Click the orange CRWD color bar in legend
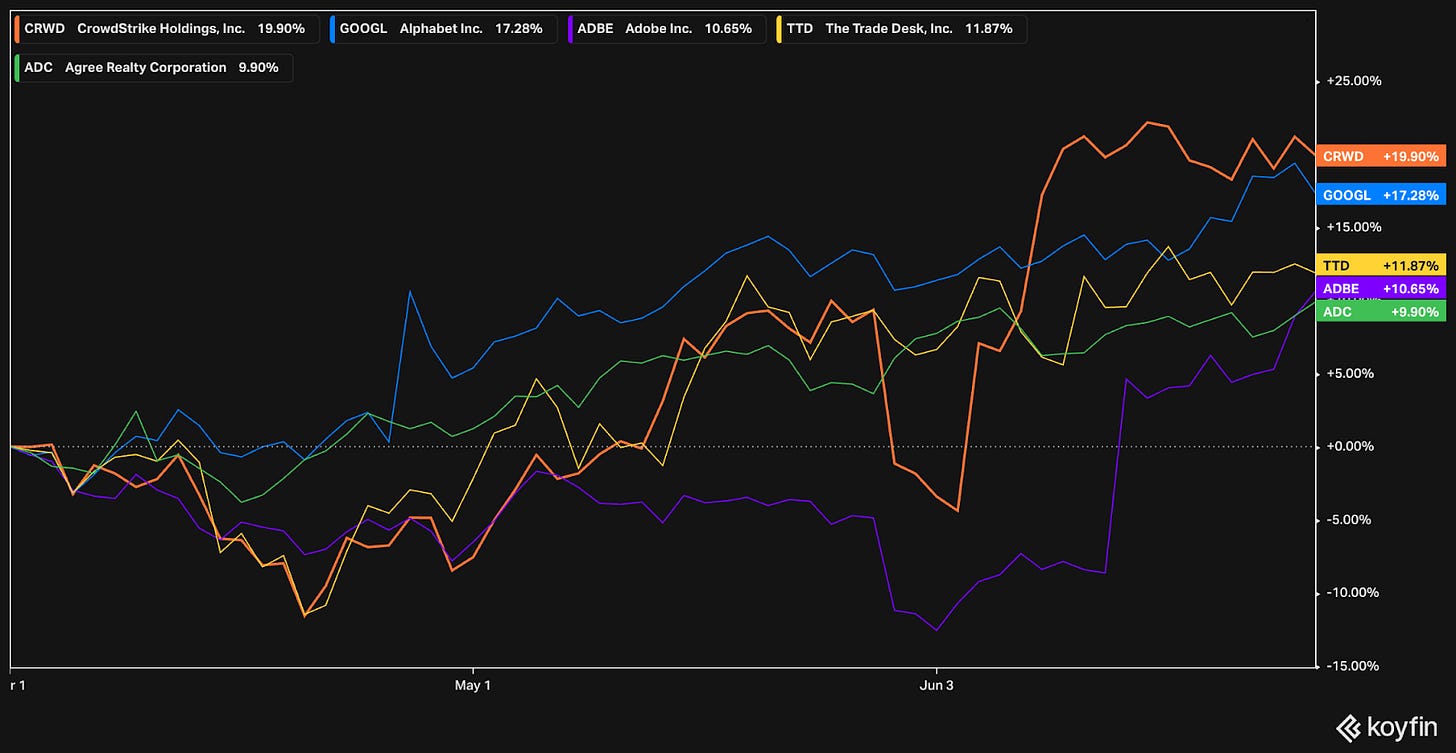The width and height of the screenshot is (1456, 753). (x=17, y=29)
